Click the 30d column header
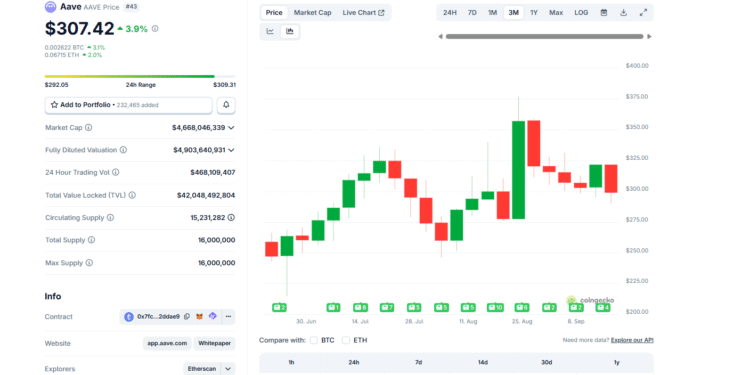This screenshot has width=750, height=375. click(x=547, y=363)
